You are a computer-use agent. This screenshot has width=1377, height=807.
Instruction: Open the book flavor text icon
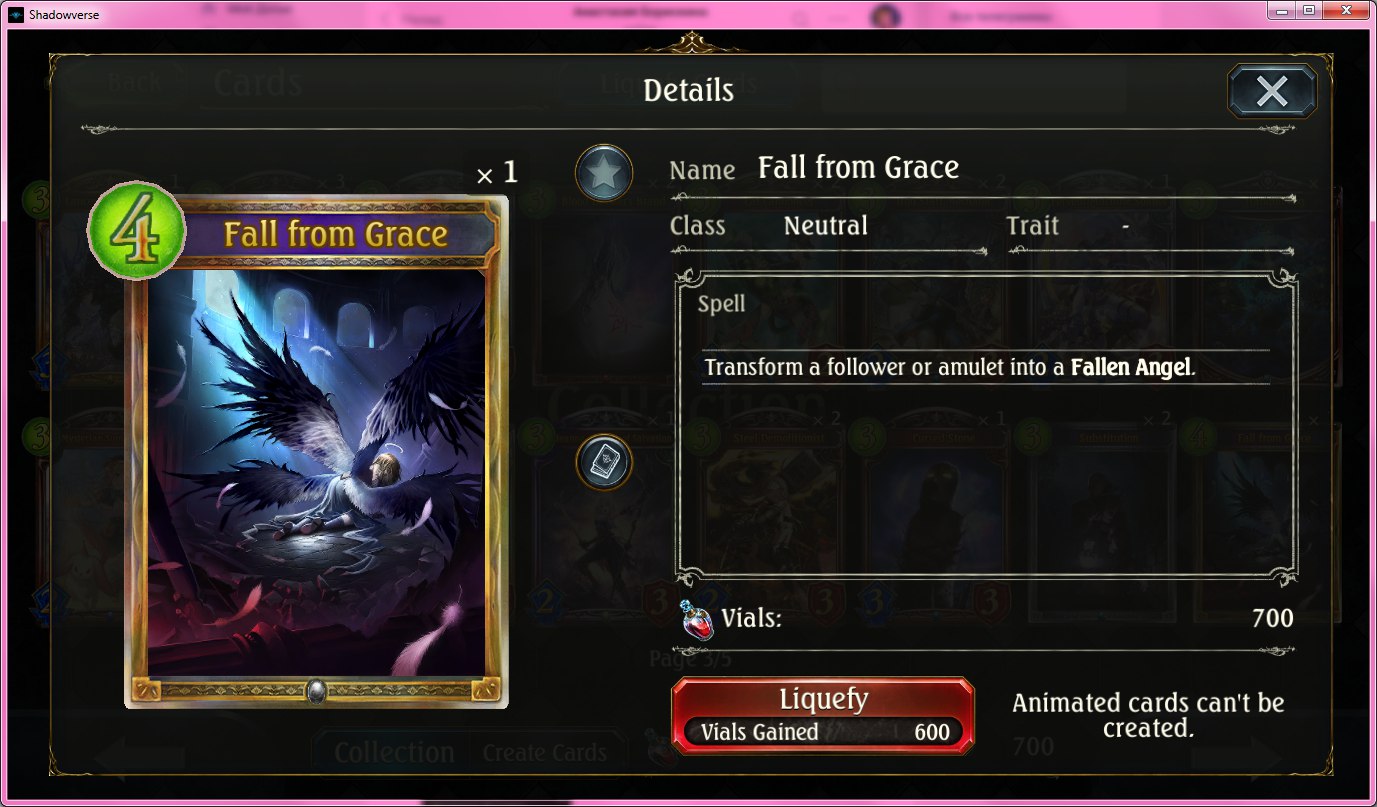click(604, 462)
